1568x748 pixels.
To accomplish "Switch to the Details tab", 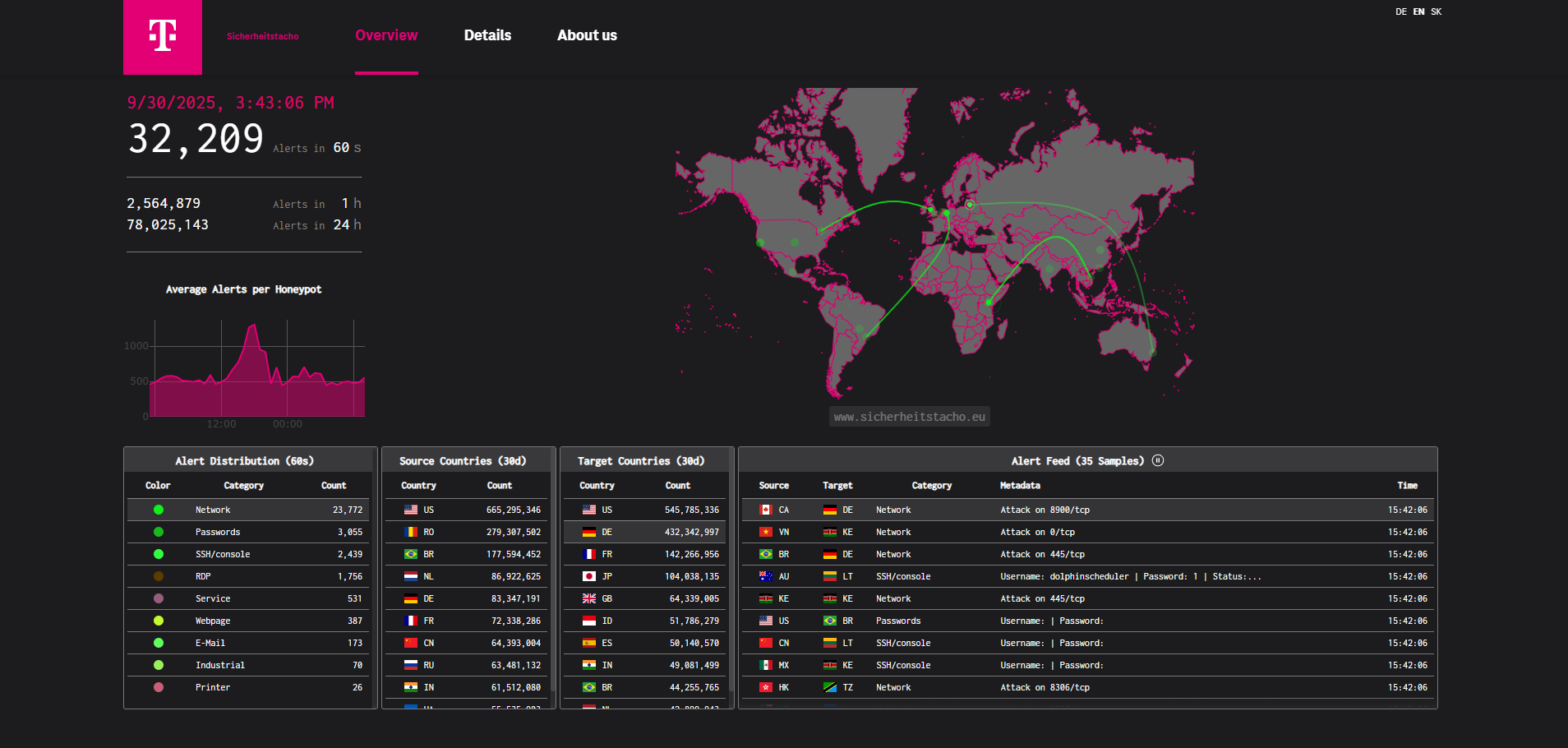I will point(487,35).
